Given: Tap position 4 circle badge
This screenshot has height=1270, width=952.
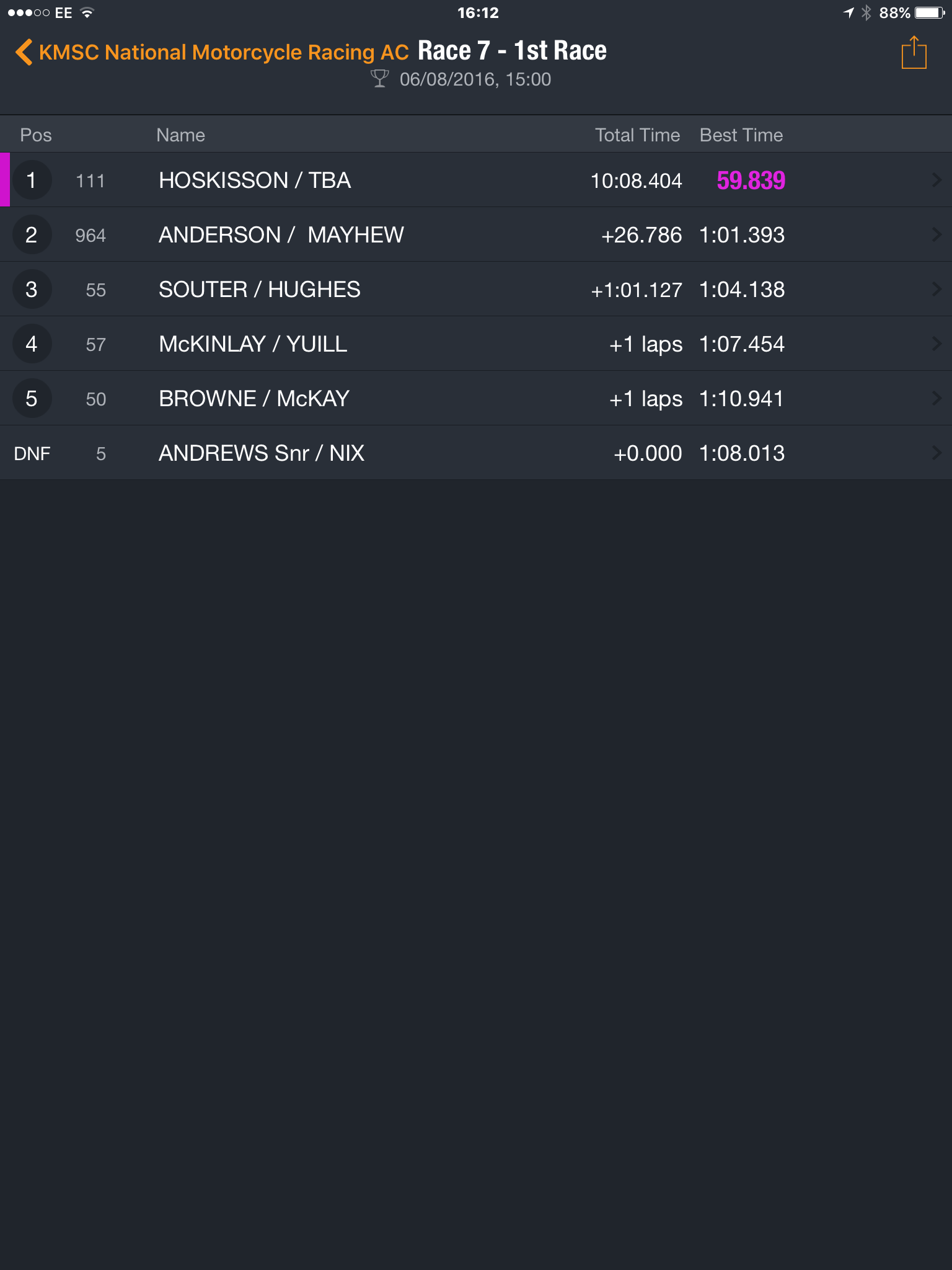Looking at the screenshot, I should 32,344.
